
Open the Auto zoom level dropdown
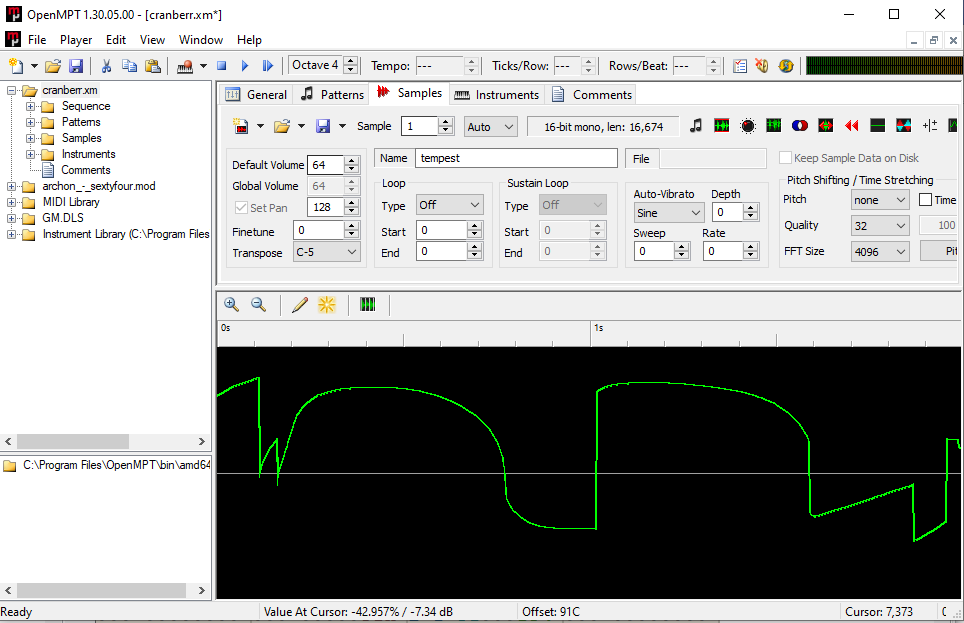491,127
